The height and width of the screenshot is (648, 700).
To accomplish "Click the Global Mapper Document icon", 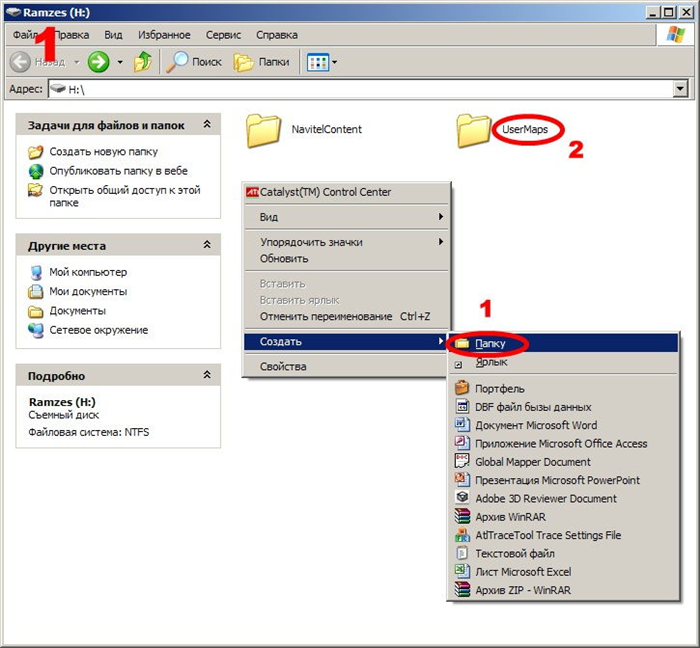I will point(462,461).
